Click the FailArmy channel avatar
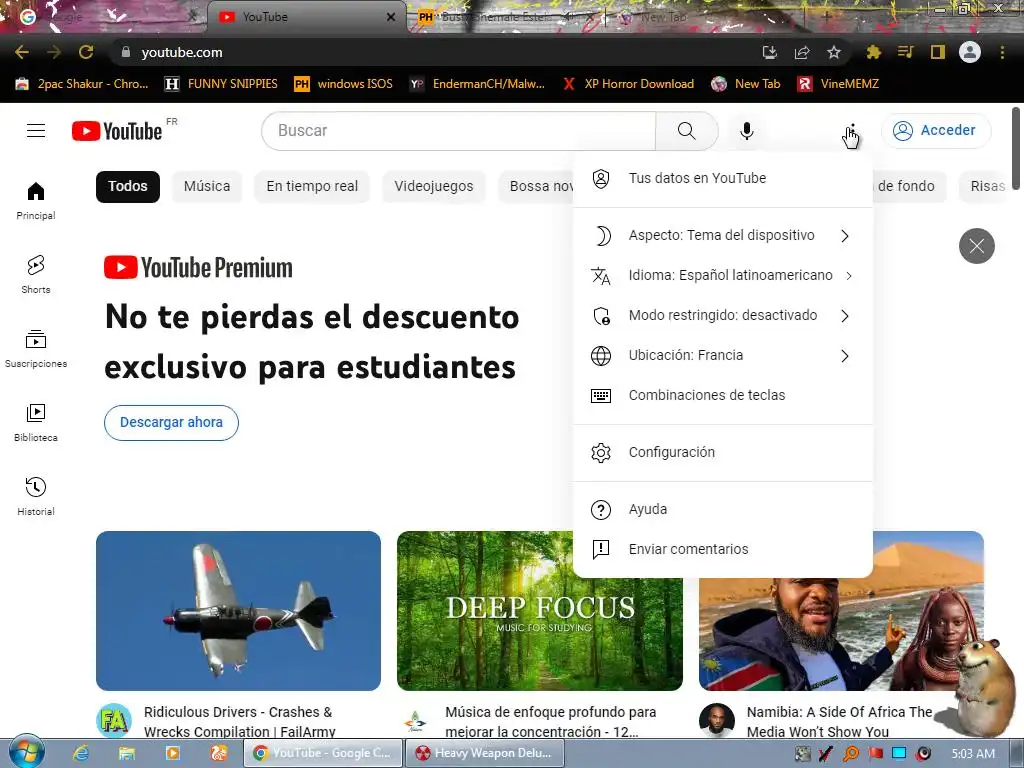Image resolution: width=1024 pixels, height=768 pixels. point(114,721)
